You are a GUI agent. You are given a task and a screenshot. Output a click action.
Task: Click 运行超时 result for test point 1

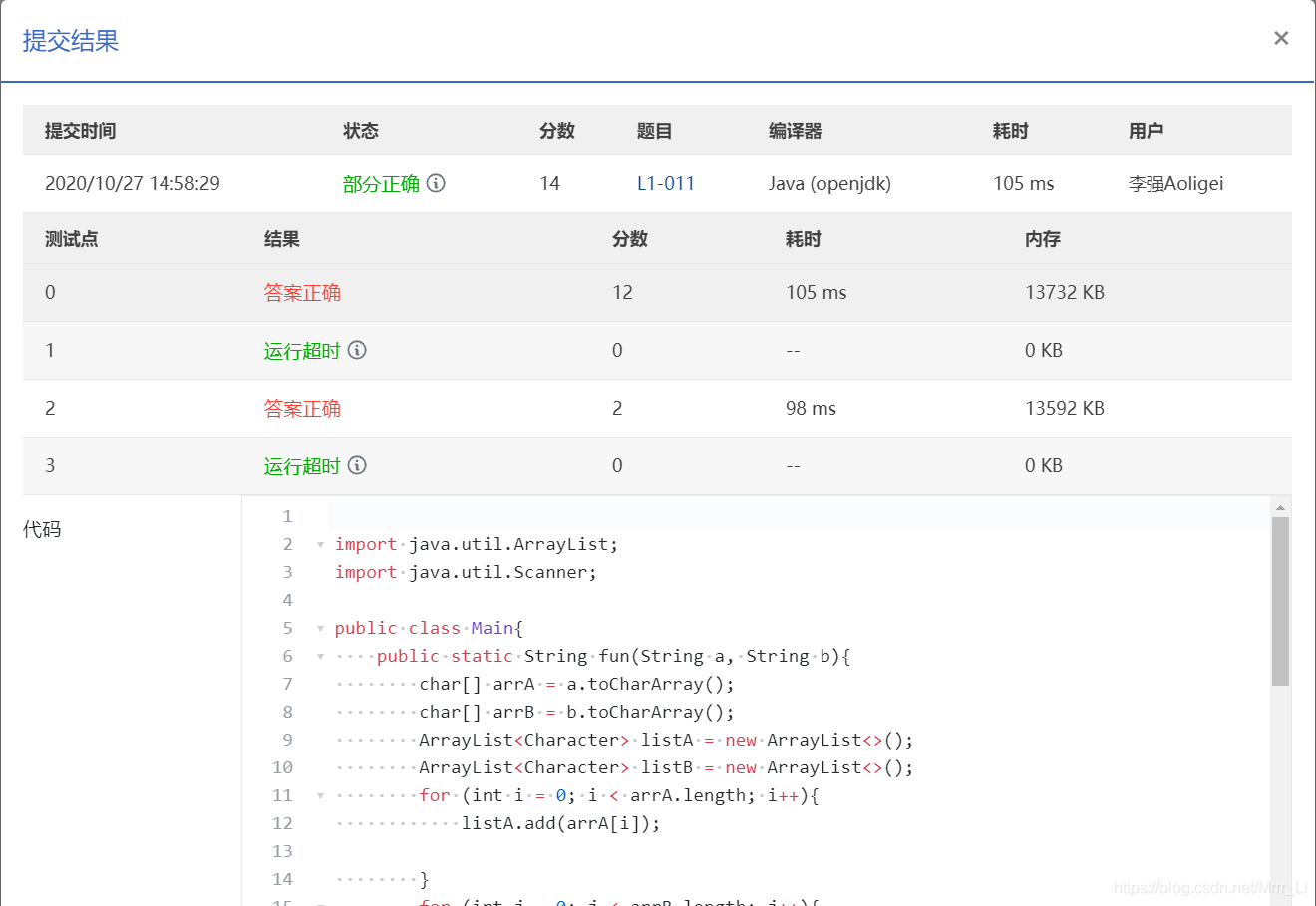(302, 351)
